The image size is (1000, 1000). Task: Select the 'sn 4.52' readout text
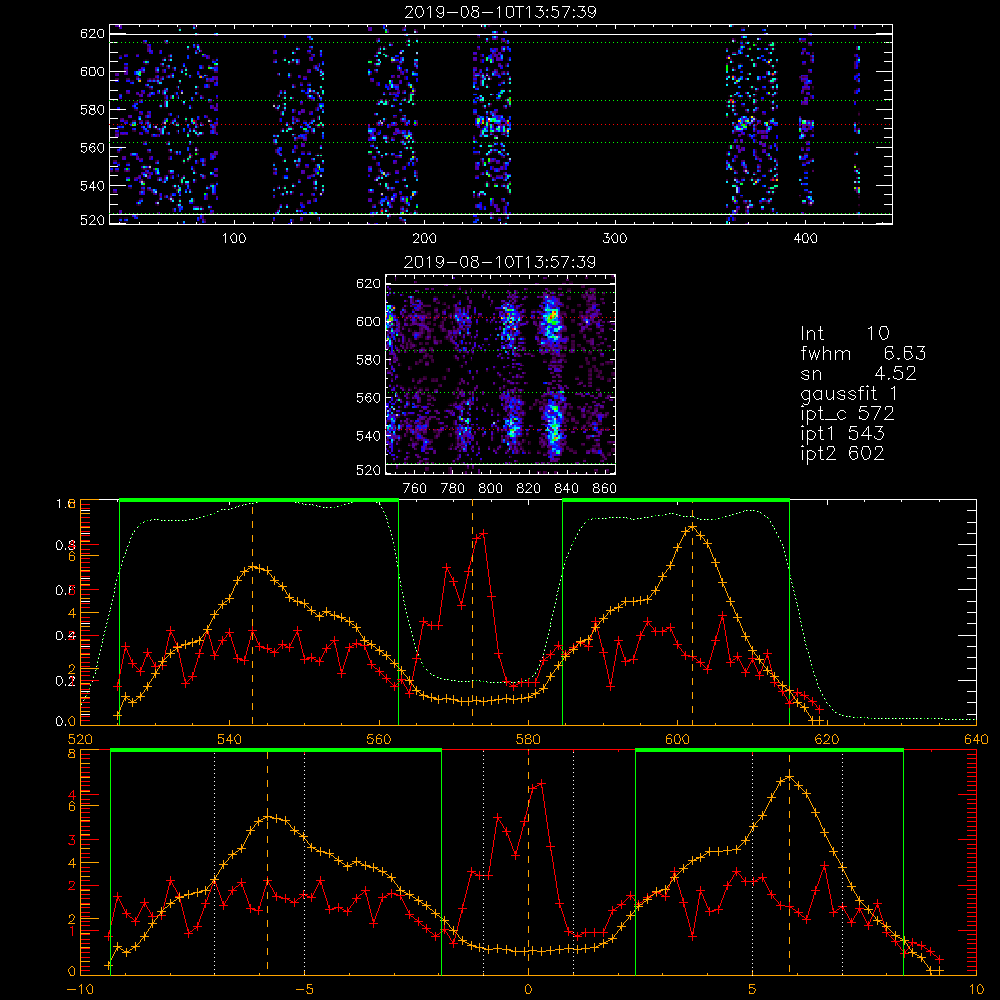(858, 373)
